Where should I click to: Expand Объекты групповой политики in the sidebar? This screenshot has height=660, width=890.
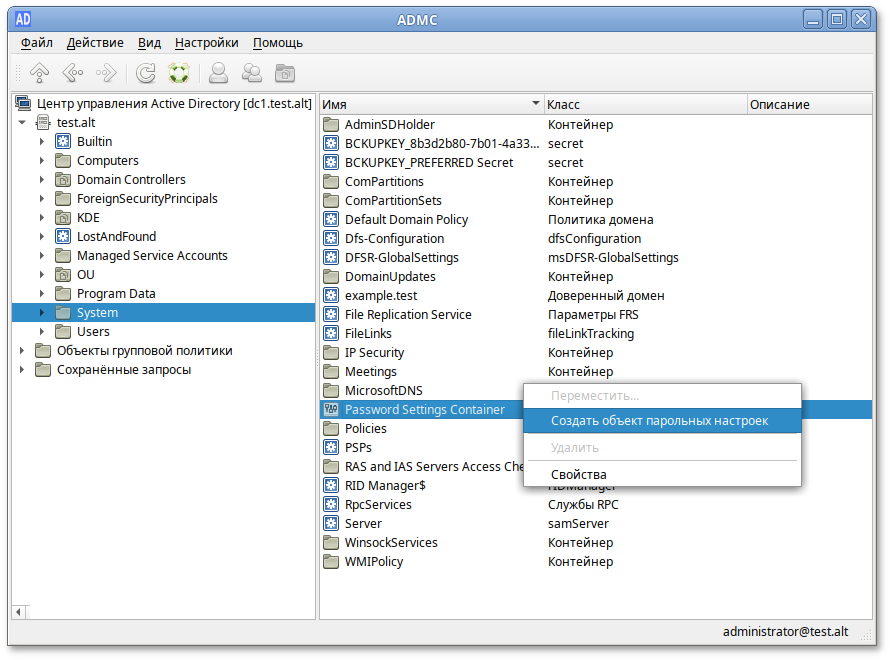tap(22, 350)
